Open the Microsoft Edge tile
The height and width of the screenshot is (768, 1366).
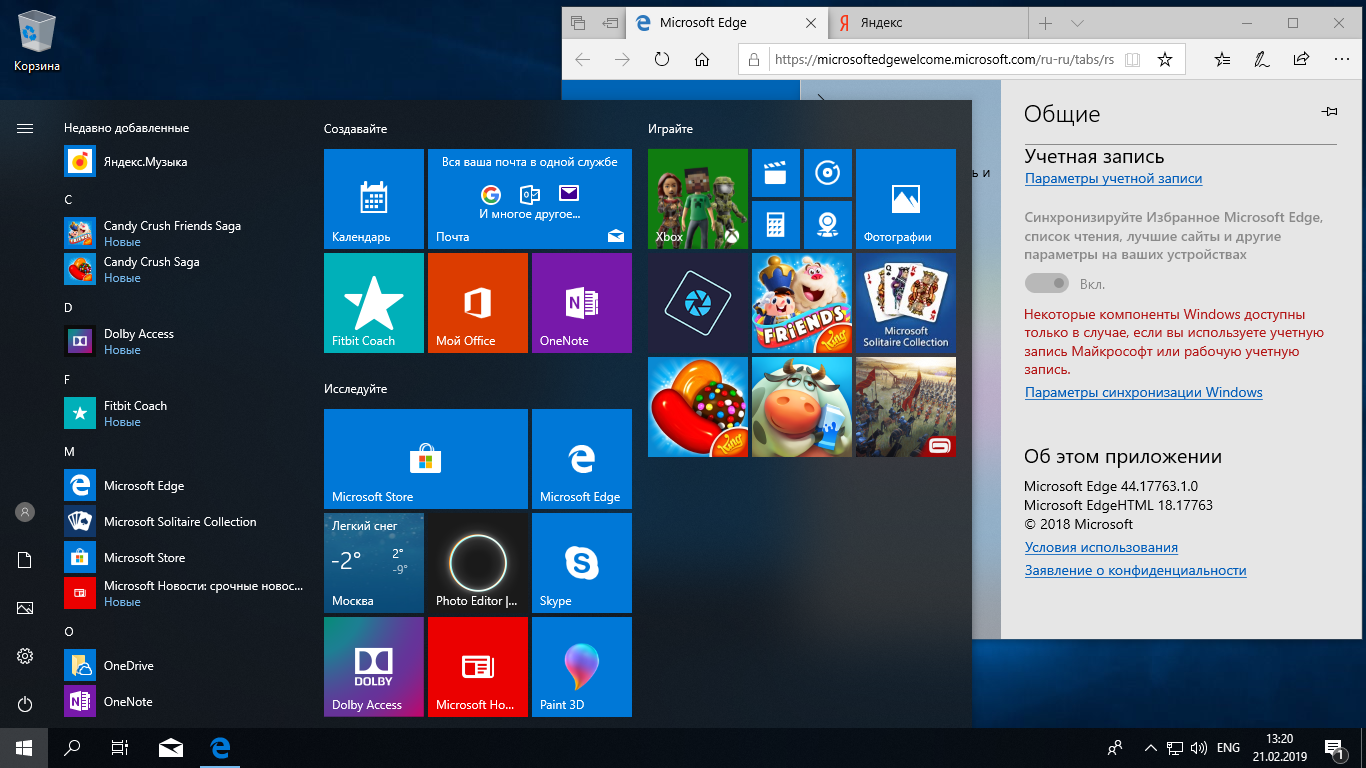point(582,459)
